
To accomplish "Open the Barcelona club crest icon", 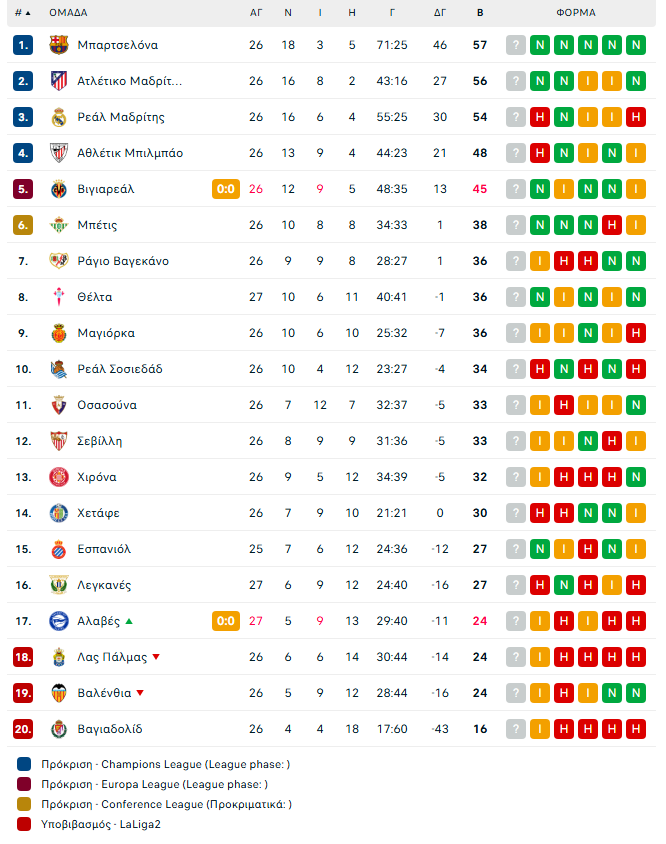I will click(x=59, y=45).
